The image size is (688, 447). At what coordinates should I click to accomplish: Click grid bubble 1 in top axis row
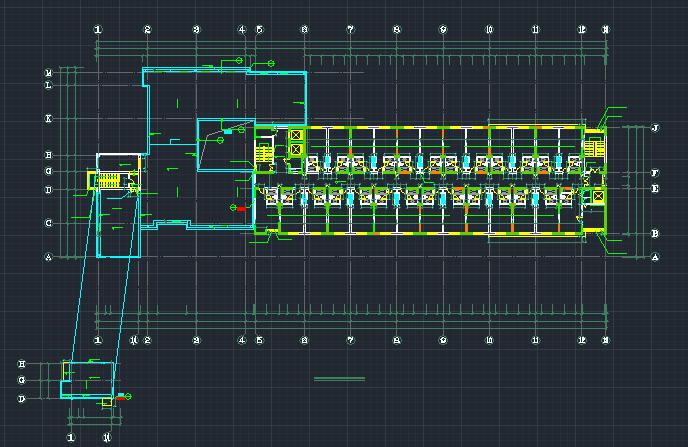click(98, 30)
